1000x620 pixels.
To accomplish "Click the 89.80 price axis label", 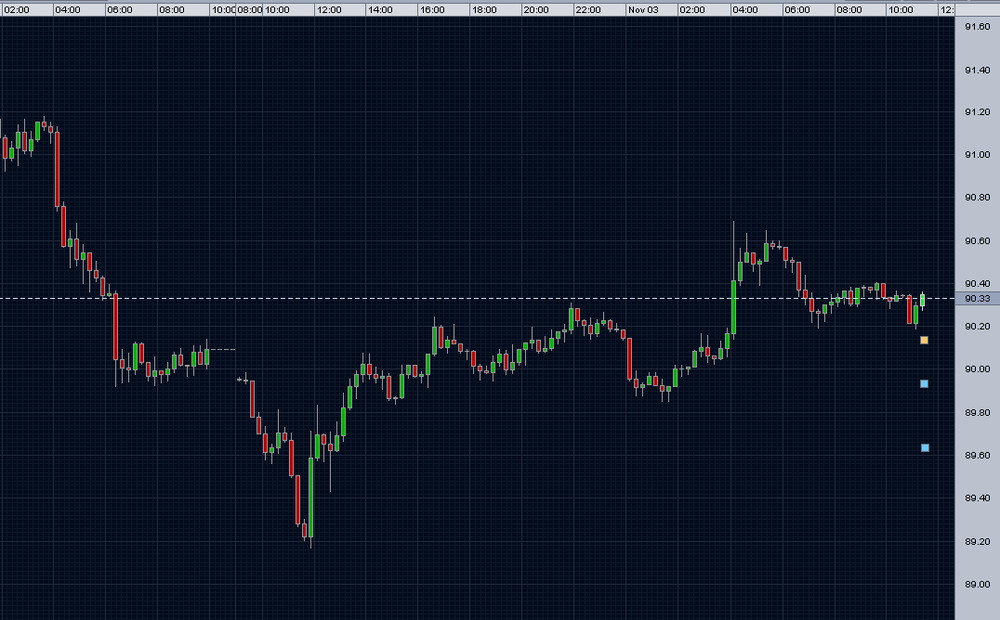I will [977, 413].
